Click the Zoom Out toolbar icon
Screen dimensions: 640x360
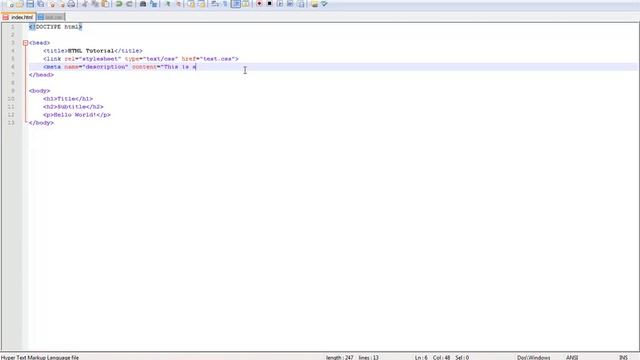click(178, 4)
